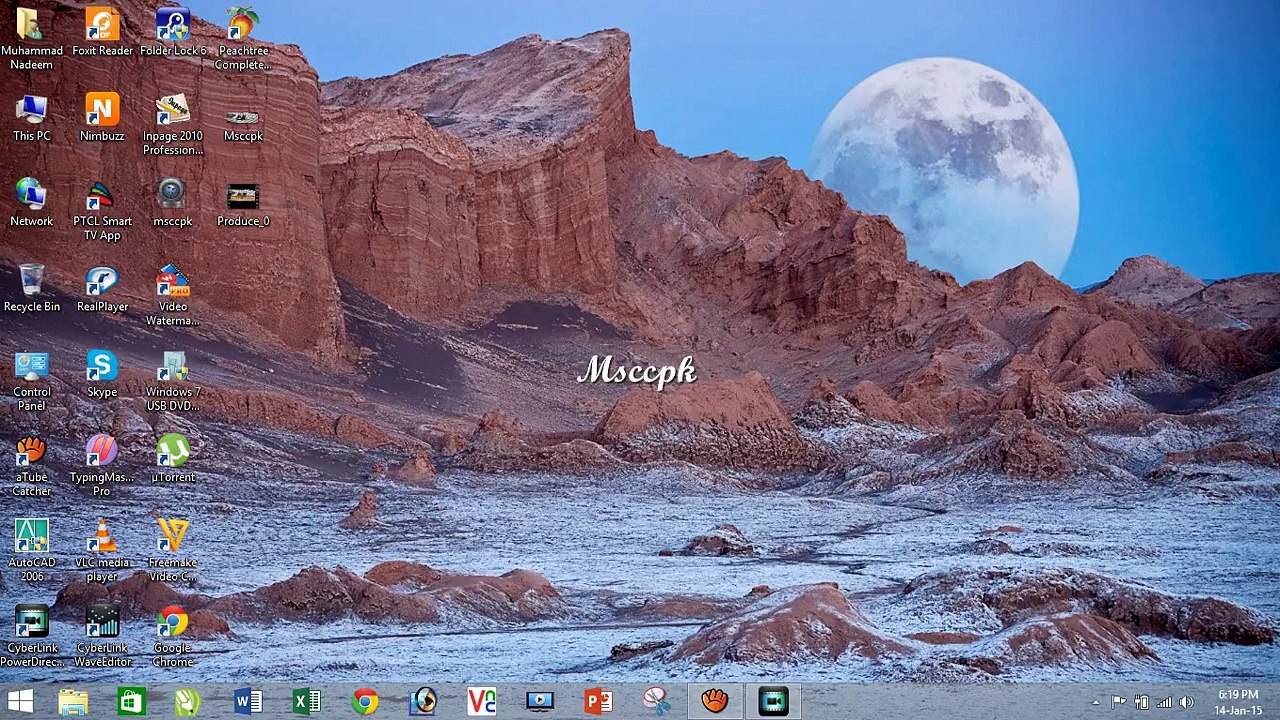Select the Control Panel desktop icon
The image size is (1280, 720).
tap(31, 380)
